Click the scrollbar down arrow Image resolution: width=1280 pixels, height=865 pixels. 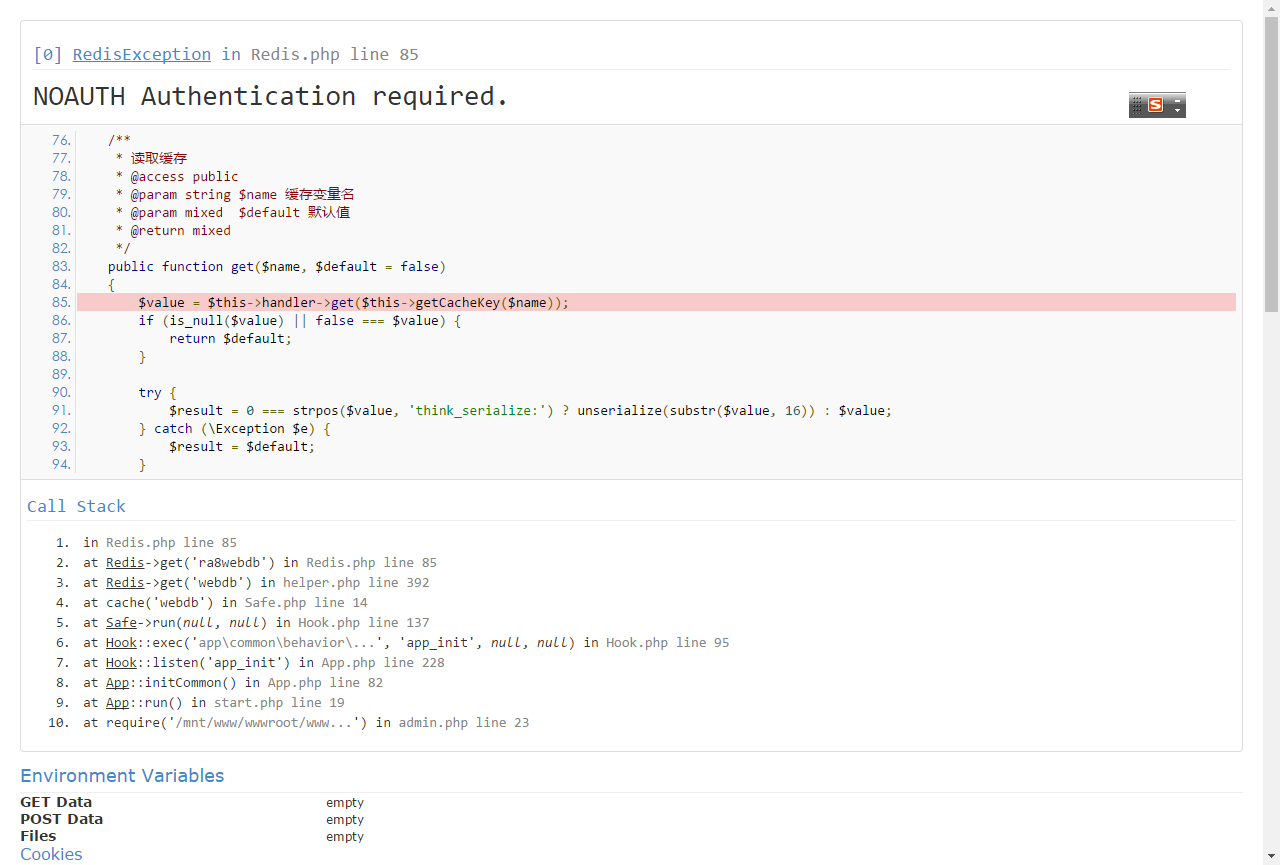[x=1271, y=857]
